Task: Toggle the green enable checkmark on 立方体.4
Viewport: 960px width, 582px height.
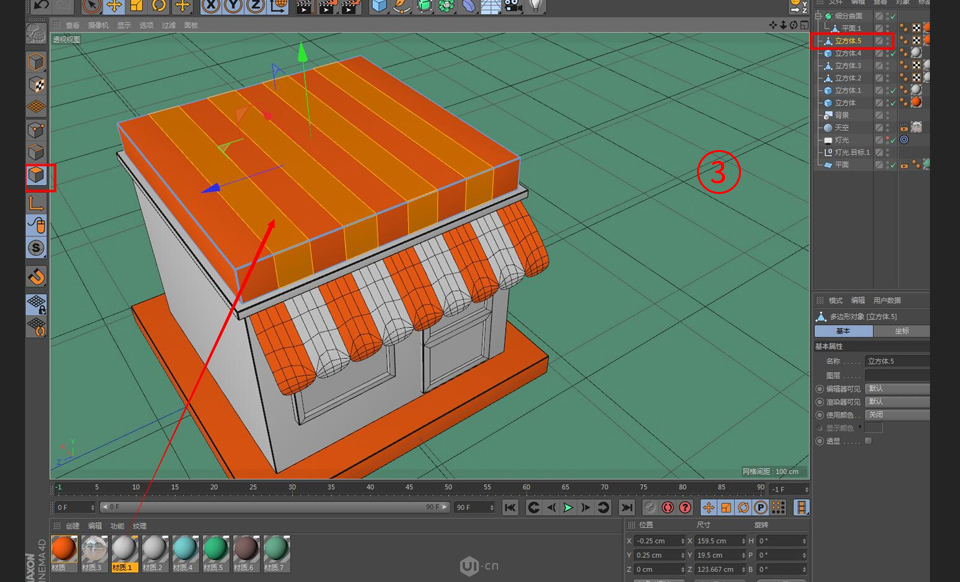Action: tap(893, 54)
